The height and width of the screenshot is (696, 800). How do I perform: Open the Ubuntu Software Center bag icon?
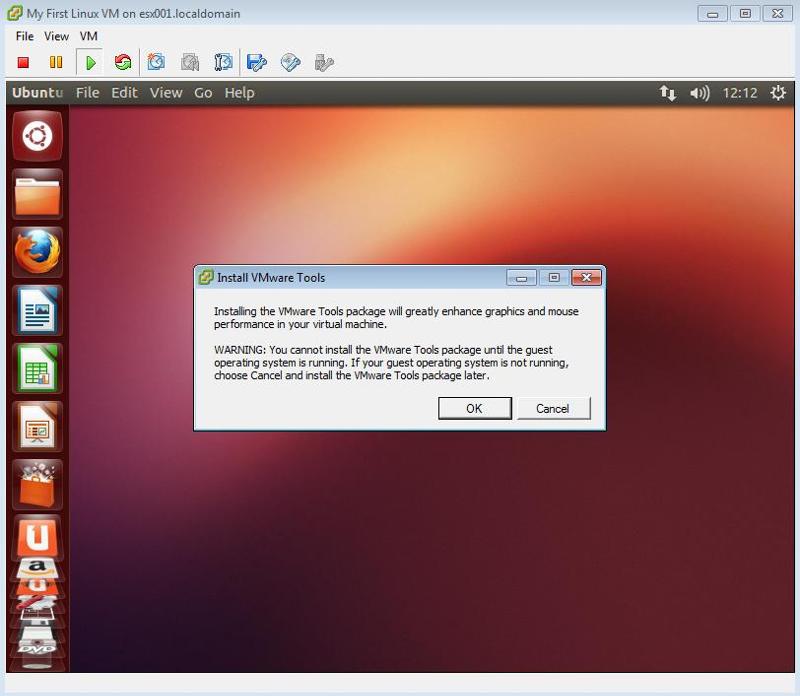click(37, 485)
